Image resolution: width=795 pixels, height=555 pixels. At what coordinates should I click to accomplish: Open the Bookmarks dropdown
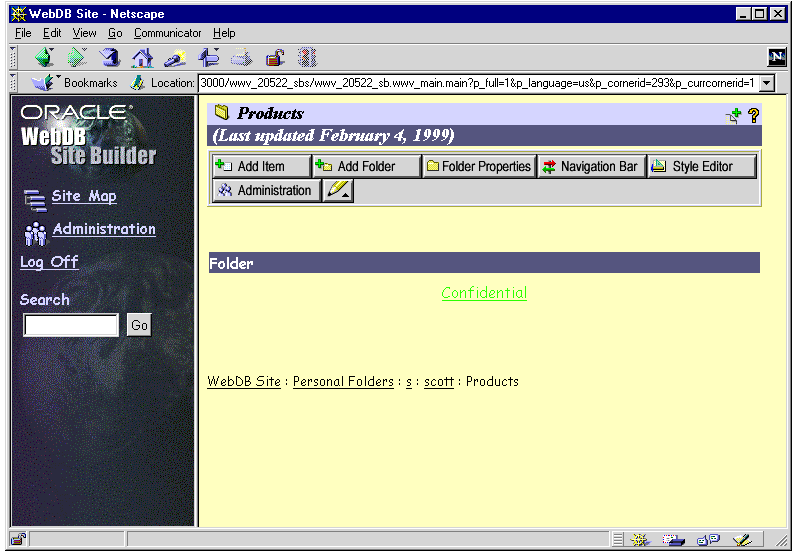click(x=76, y=83)
